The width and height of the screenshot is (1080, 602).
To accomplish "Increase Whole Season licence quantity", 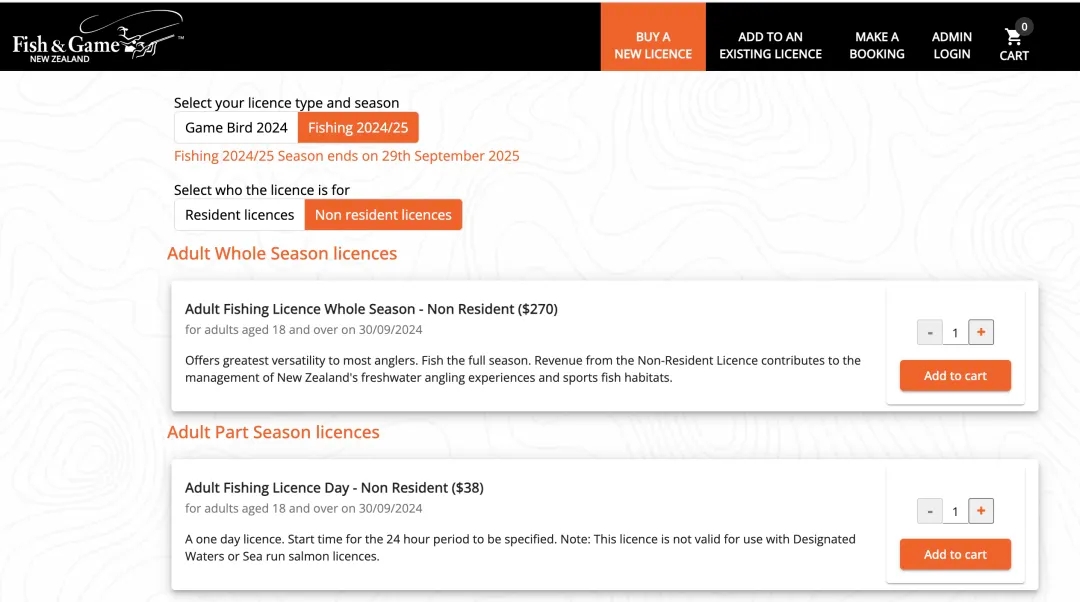I will (981, 332).
